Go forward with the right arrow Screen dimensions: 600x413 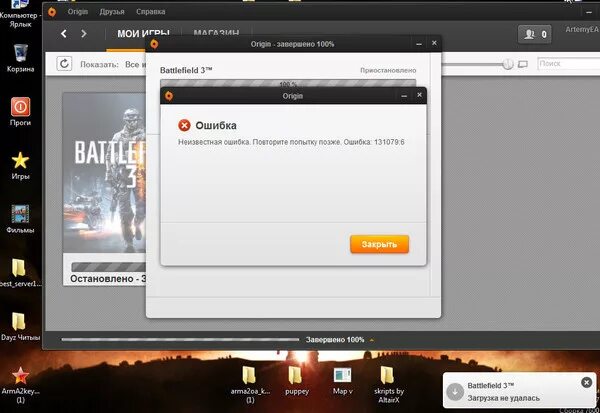point(84,34)
